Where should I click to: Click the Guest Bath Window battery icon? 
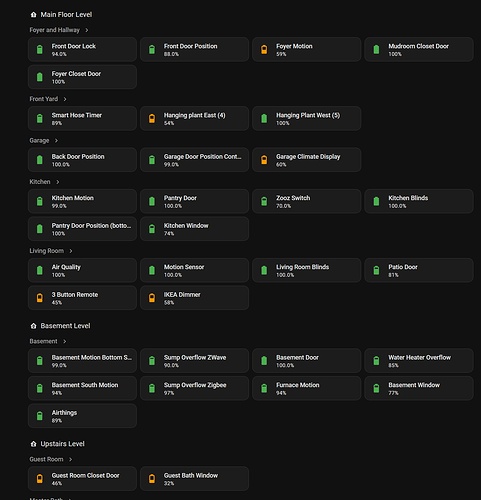[x=152, y=479]
